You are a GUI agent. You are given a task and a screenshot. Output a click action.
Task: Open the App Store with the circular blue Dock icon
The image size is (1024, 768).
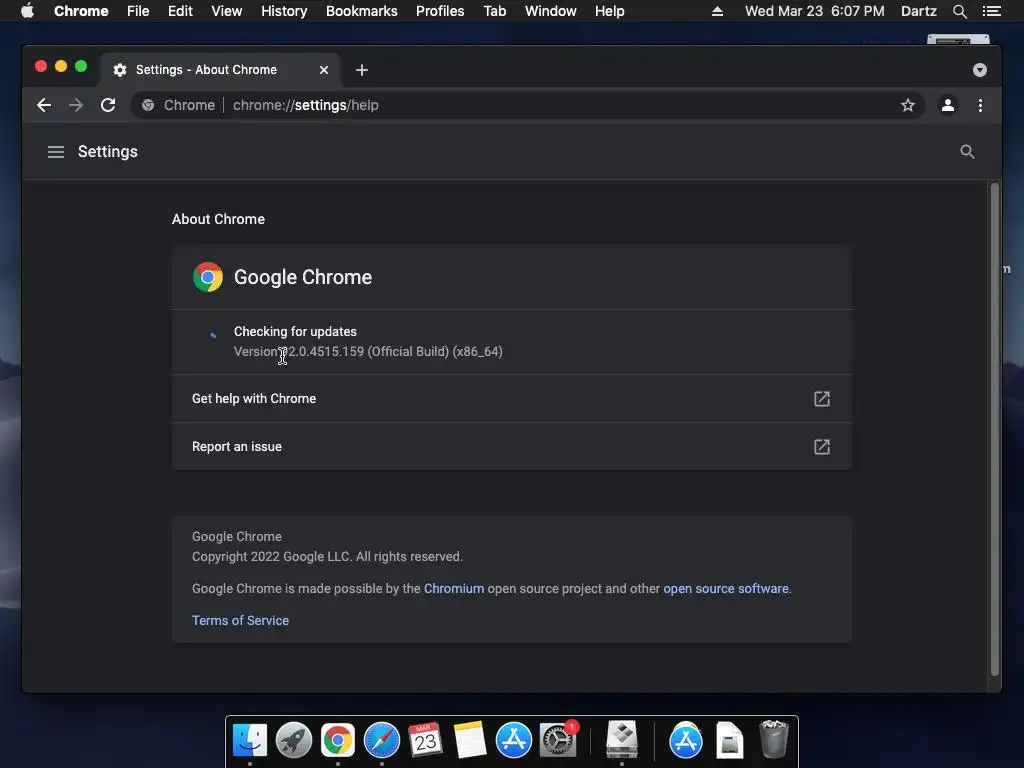tap(514, 740)
